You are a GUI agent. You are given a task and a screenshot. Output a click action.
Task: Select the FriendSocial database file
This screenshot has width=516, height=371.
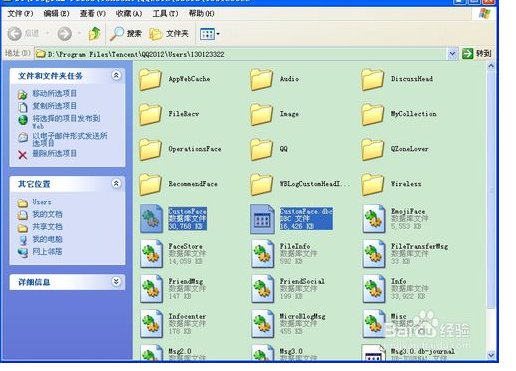(288, 289)
